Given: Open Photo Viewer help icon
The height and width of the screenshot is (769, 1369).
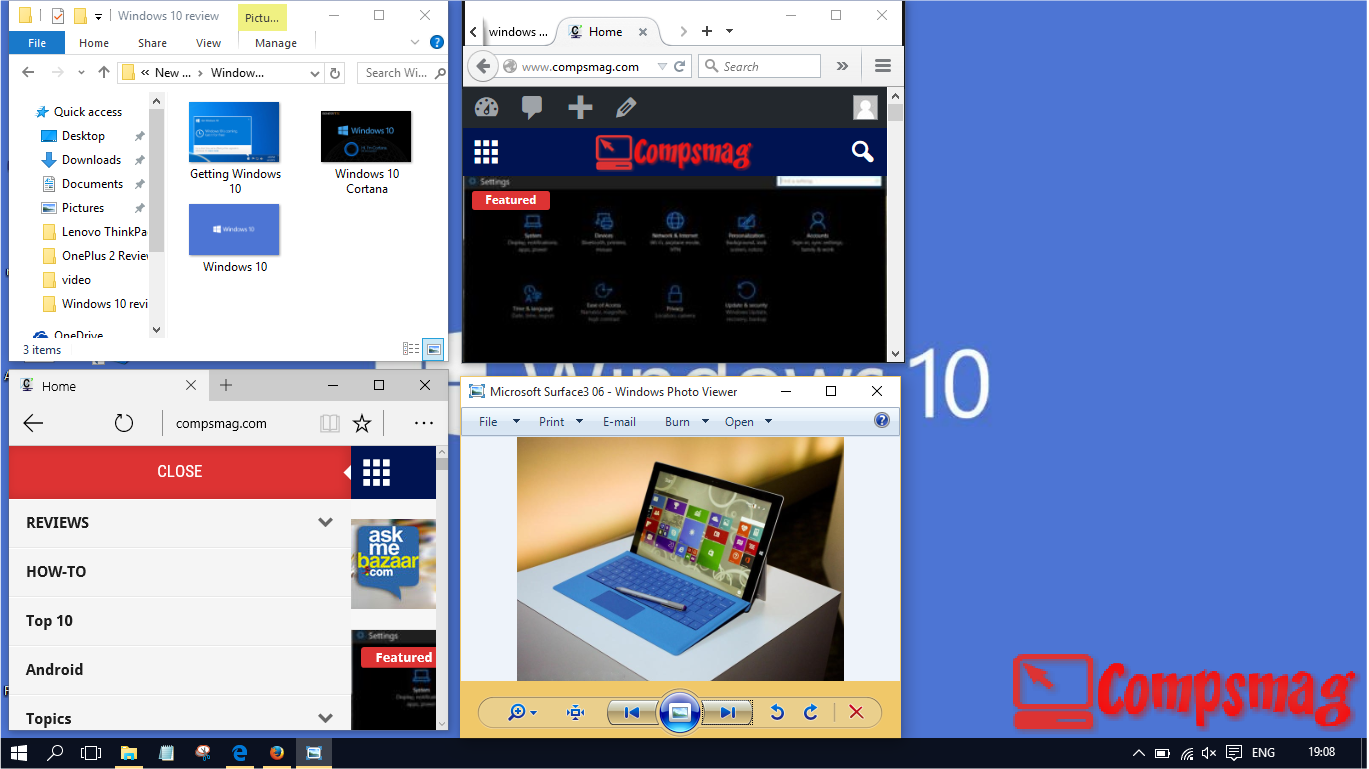Looking at the screenshot, I should coord(882,420).
